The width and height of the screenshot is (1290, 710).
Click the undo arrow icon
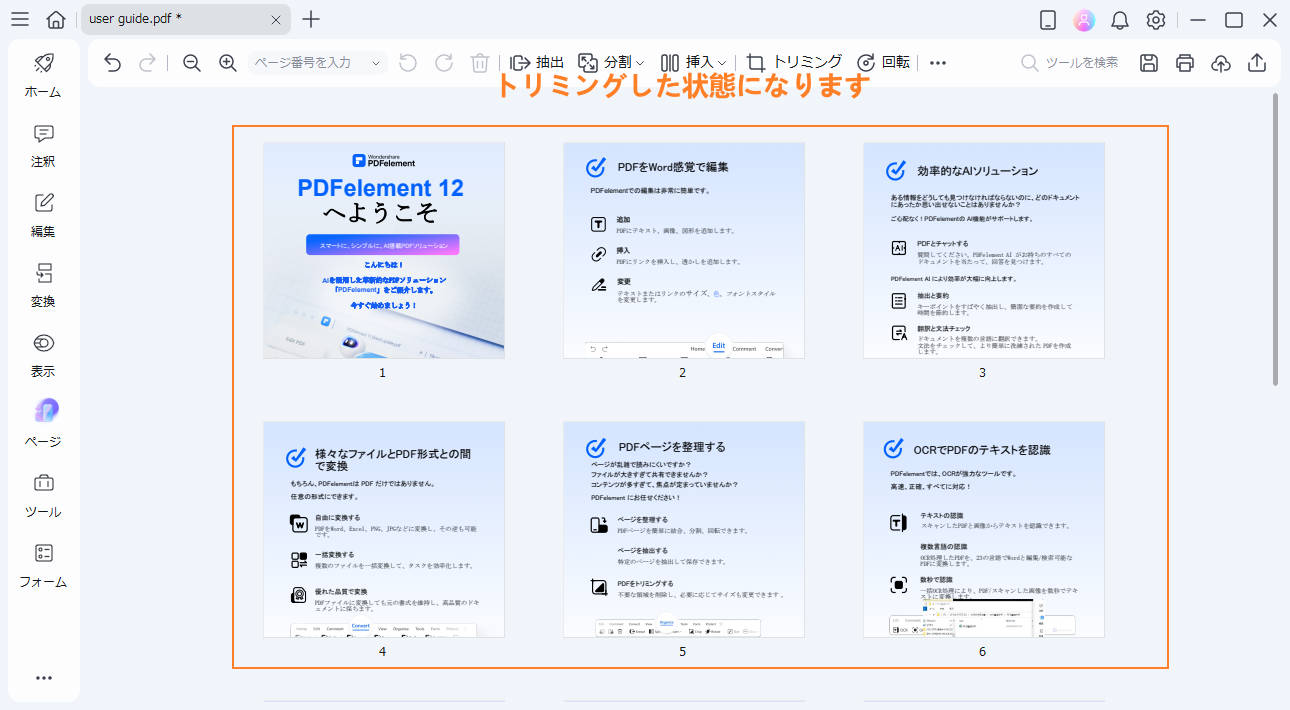(113, 63)
